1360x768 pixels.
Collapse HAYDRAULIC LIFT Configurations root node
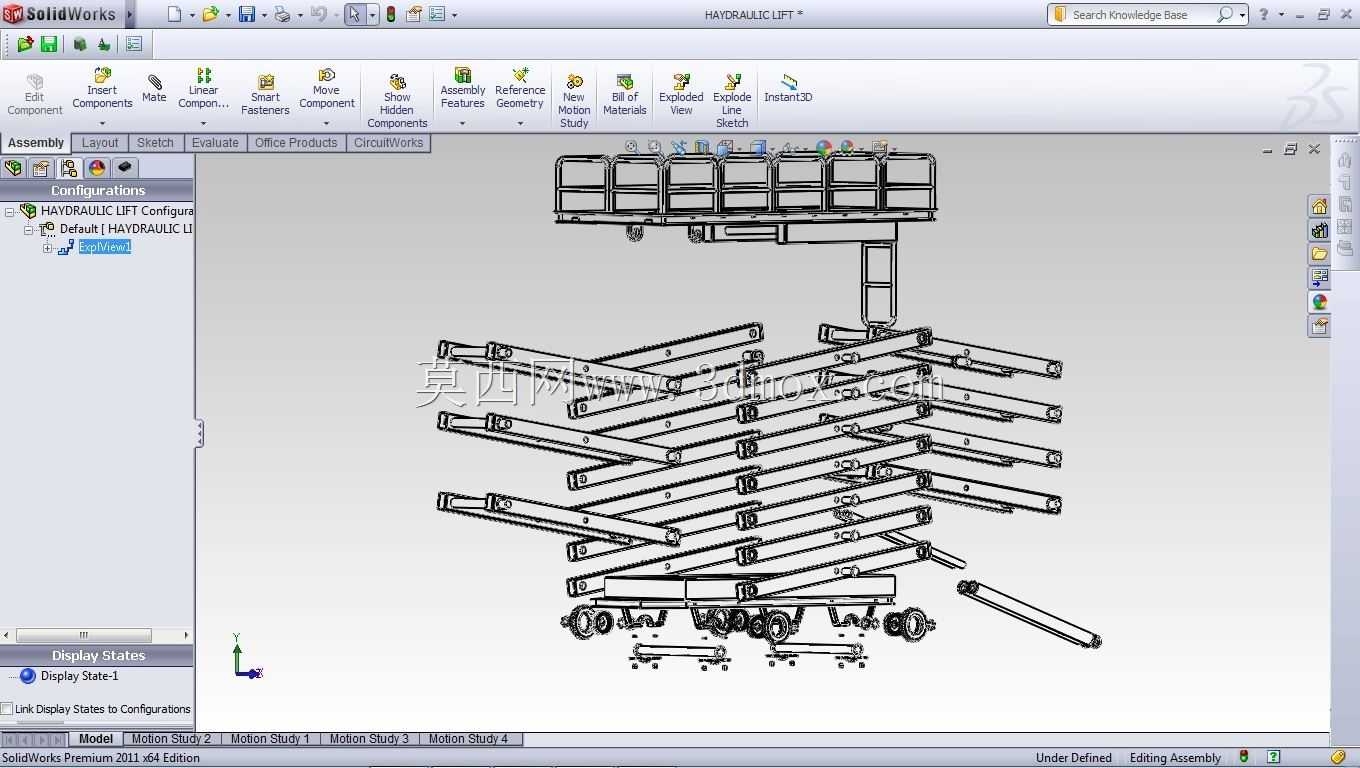[x=9, y=212]
